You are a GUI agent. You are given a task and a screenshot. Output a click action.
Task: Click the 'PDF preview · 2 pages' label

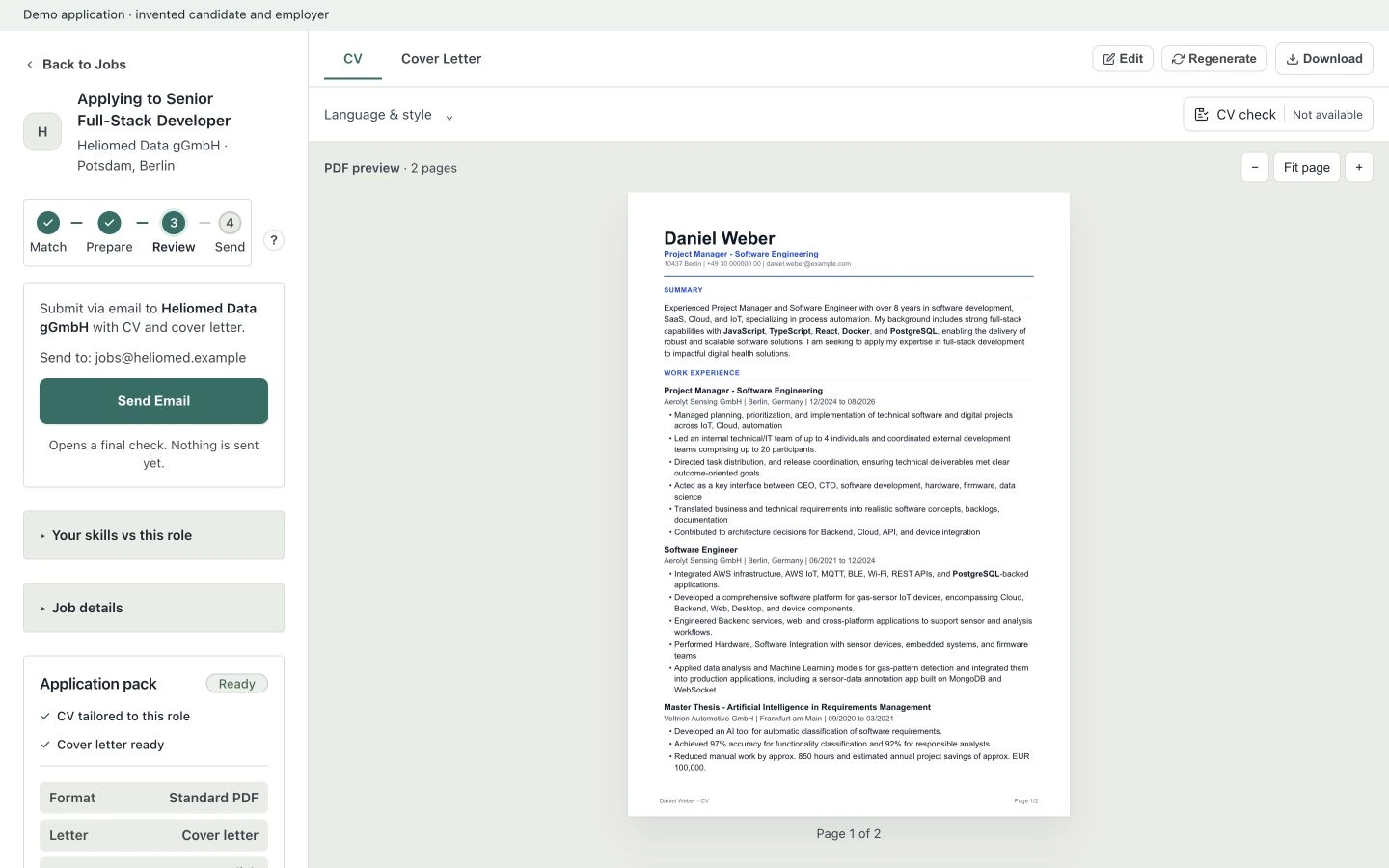pyautogui.click(x=391, y=168)
